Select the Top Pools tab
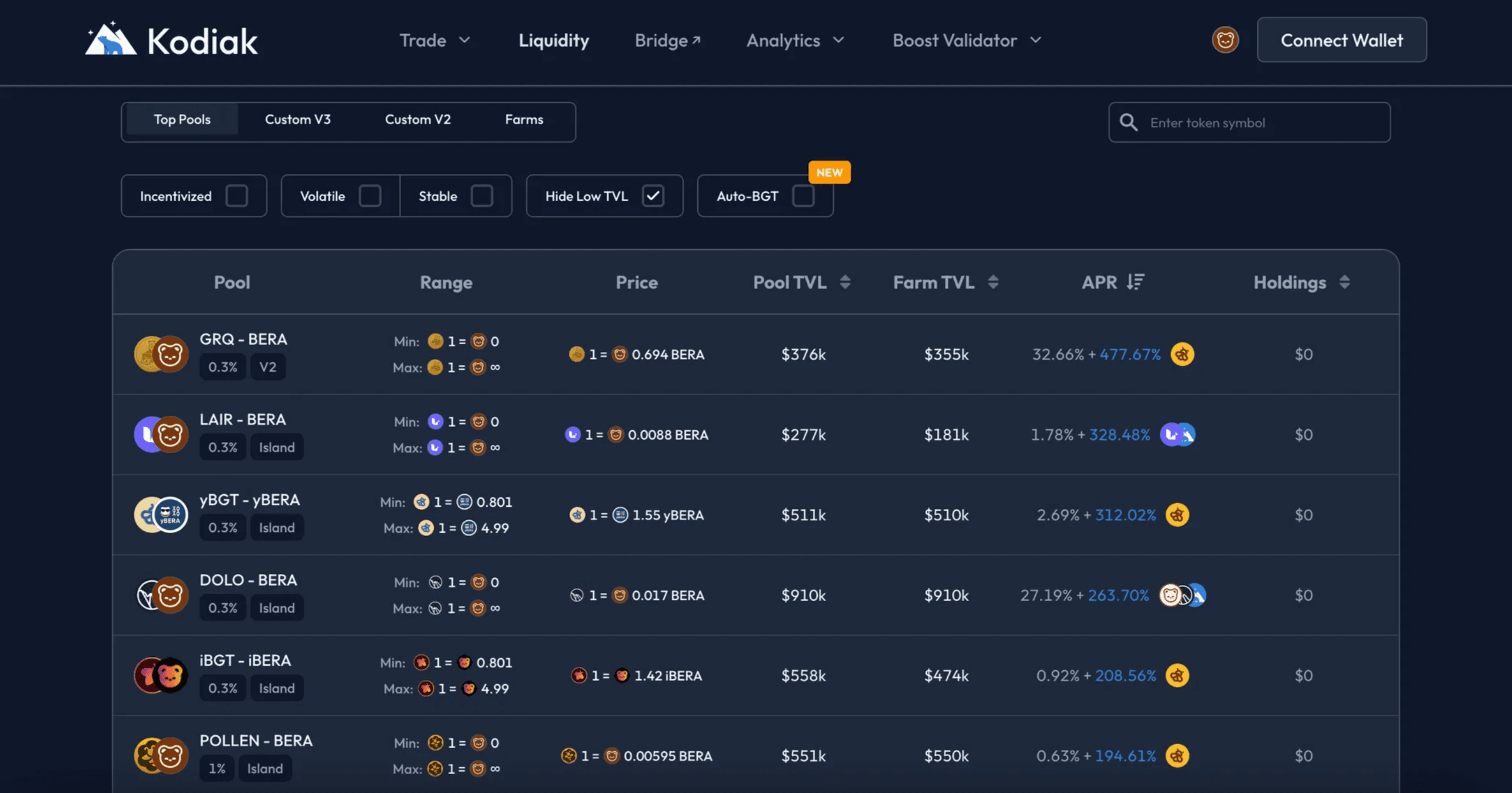 [182, 120]
